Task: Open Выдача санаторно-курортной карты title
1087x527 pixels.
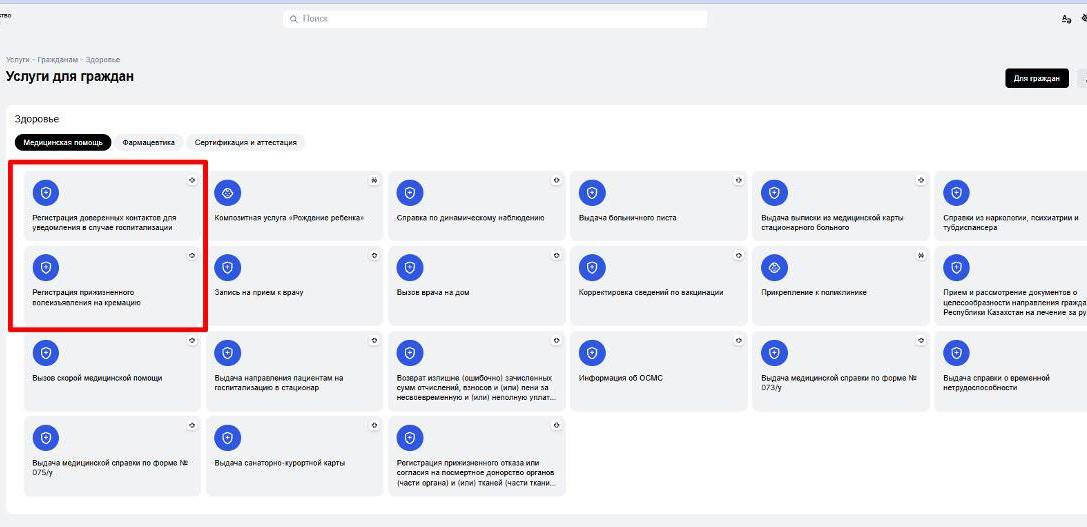Action: point(279,463)
